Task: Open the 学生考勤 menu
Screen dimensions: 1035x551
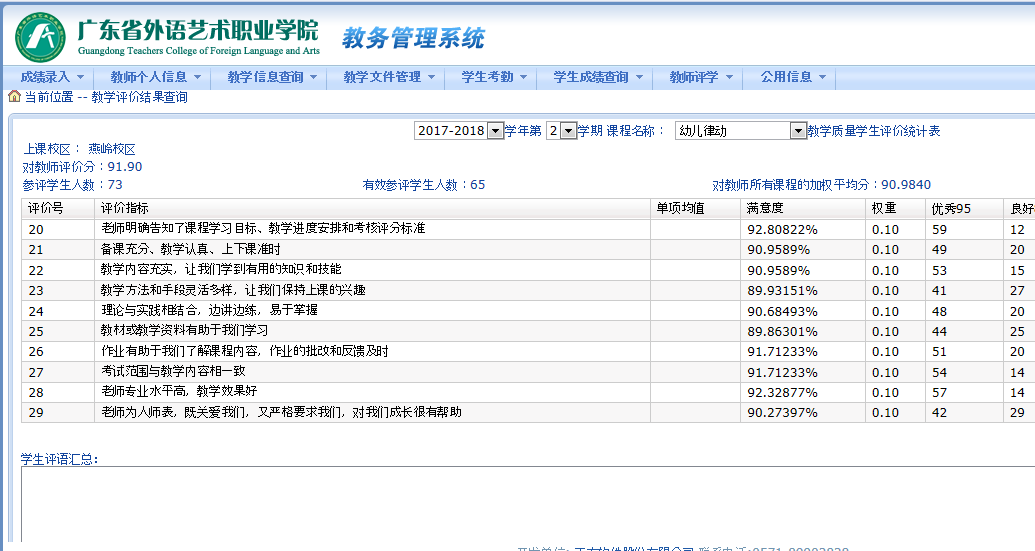Action: (x=493, y=77)
